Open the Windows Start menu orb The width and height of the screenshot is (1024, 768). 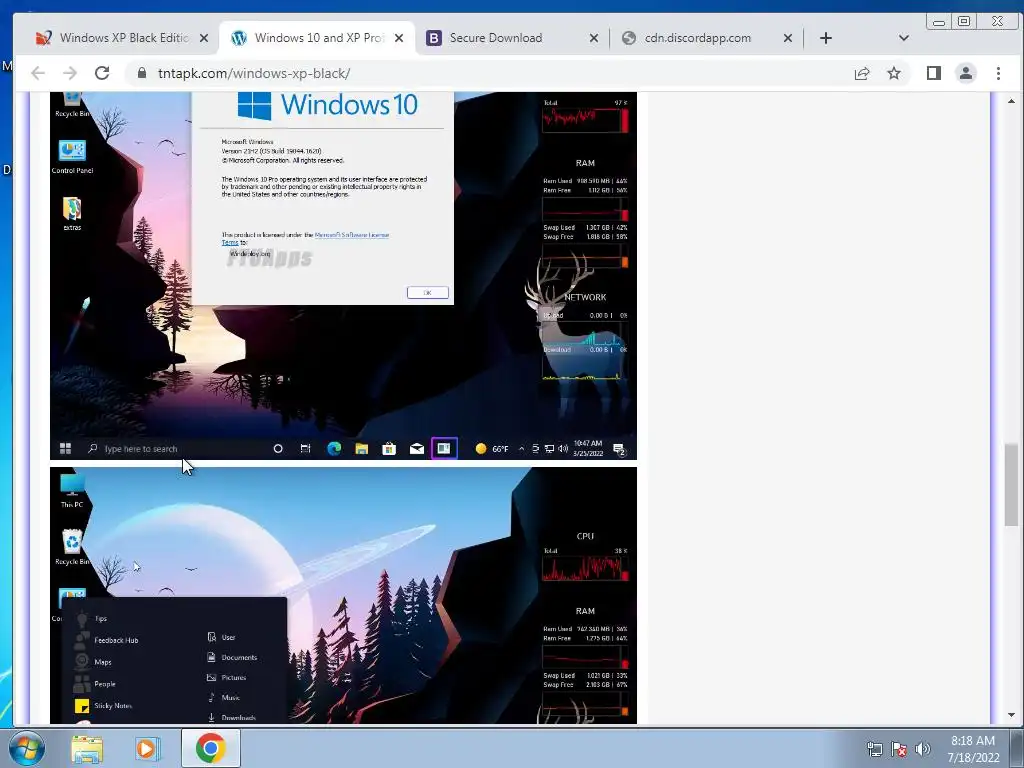point(26,748)
